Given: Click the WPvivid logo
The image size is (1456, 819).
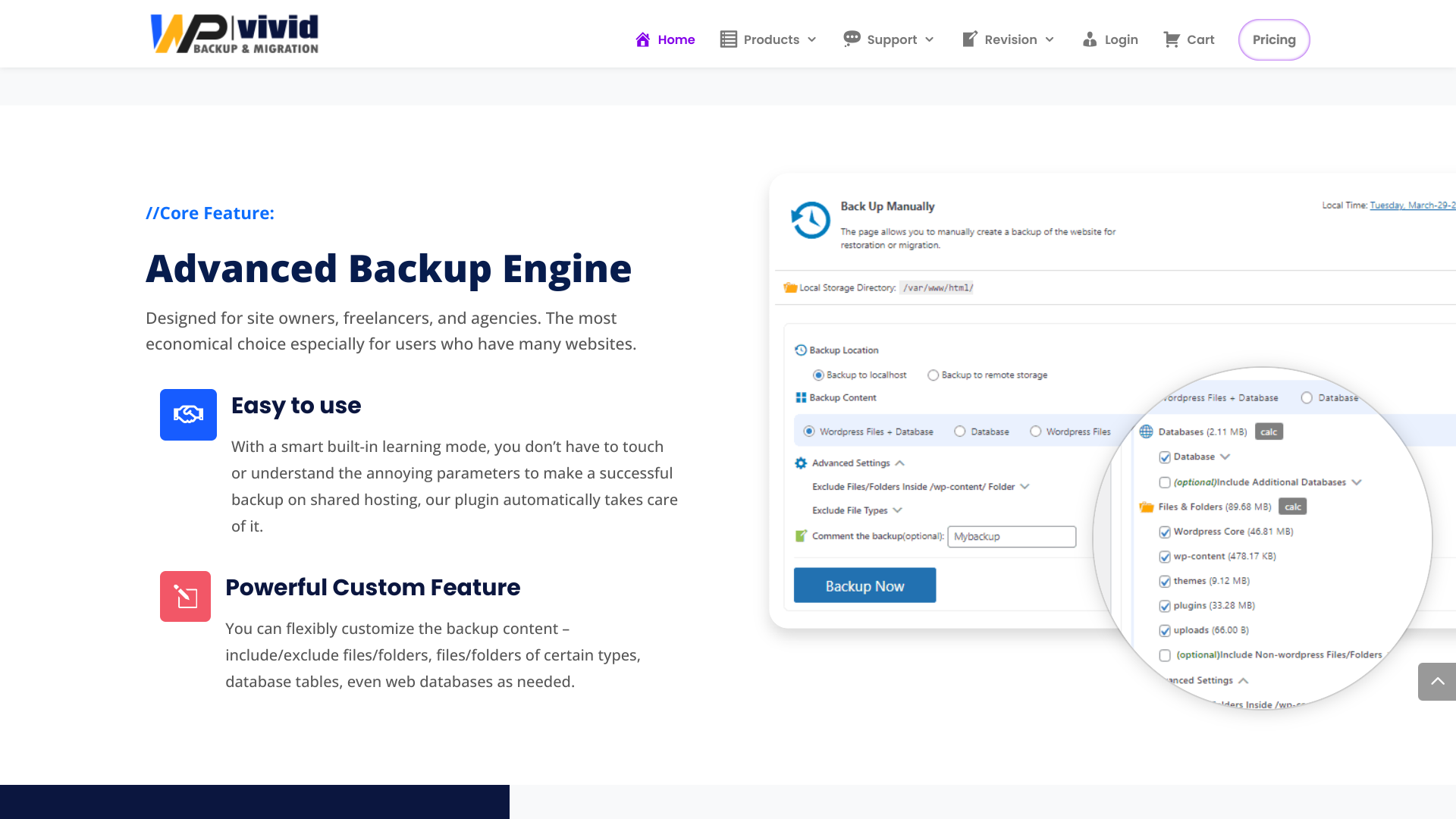Looking at the screenshot, I should click(234, 33).
